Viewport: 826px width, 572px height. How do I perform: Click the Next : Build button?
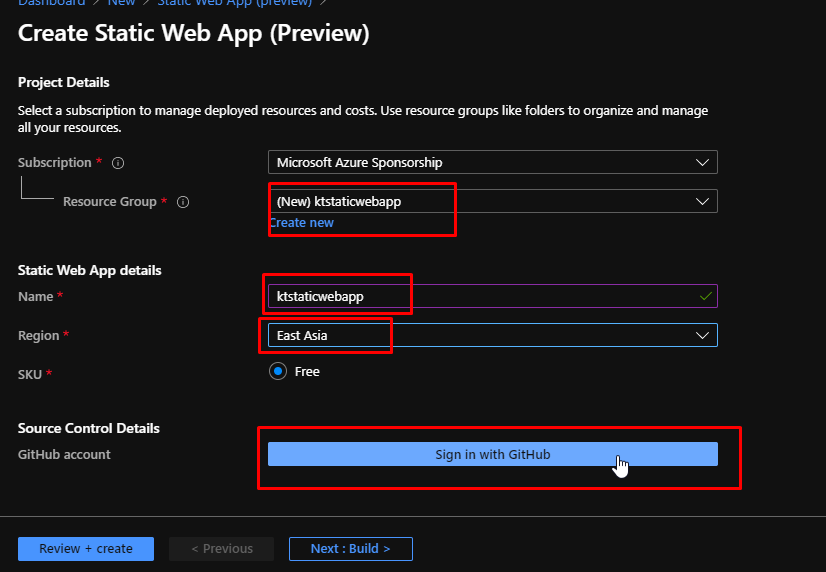tap(351, 549)
